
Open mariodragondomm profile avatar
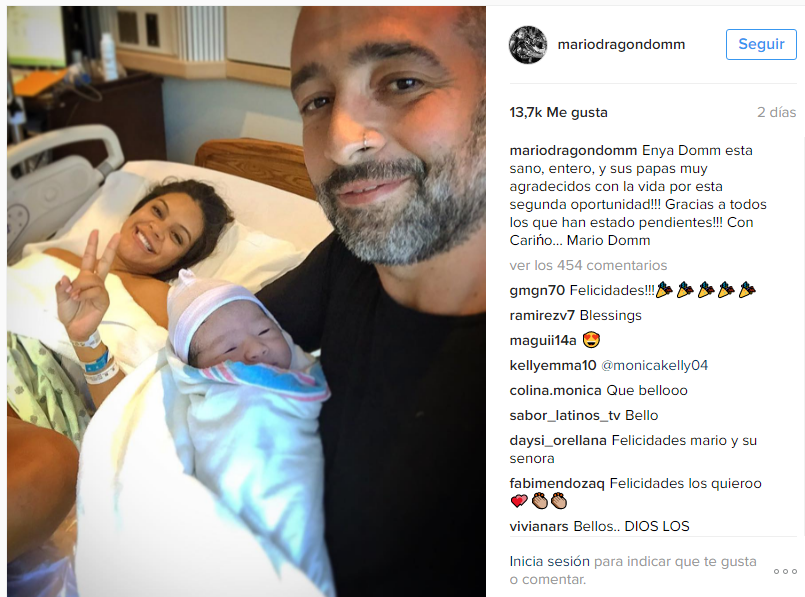(528, 45)
